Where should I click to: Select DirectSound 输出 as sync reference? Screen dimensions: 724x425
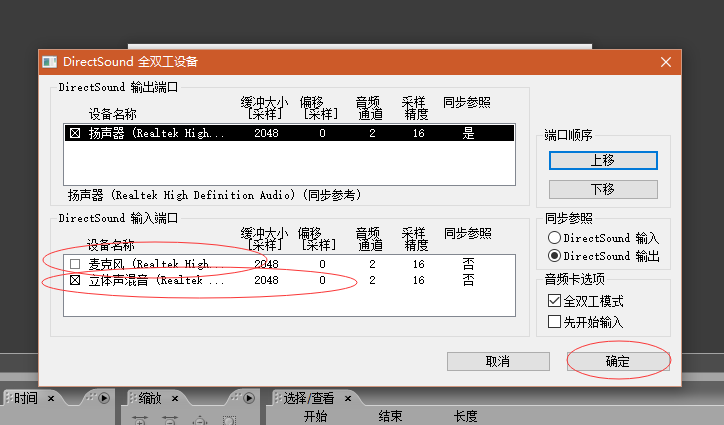(x=554, y=255)
